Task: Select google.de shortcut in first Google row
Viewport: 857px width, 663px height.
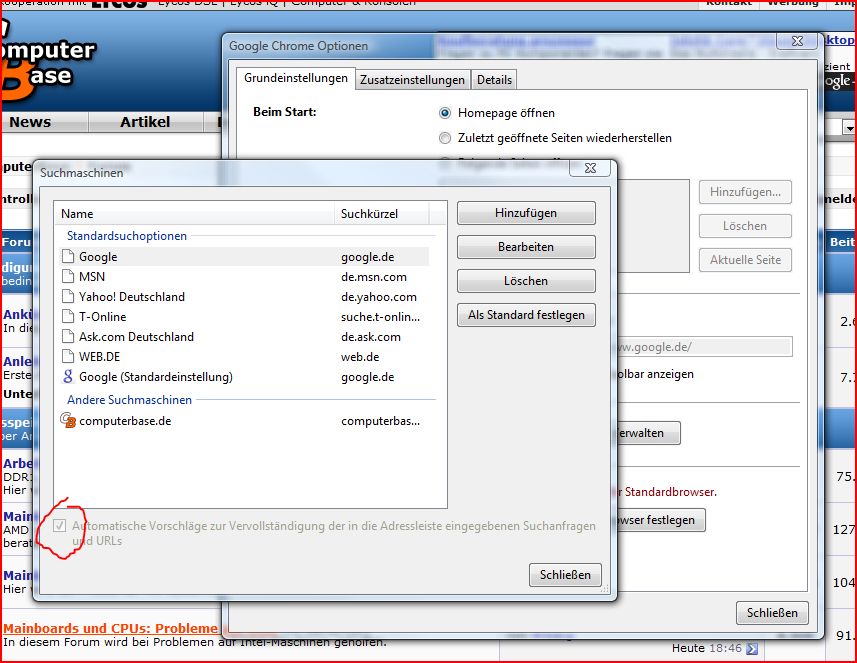Action: 367,257
